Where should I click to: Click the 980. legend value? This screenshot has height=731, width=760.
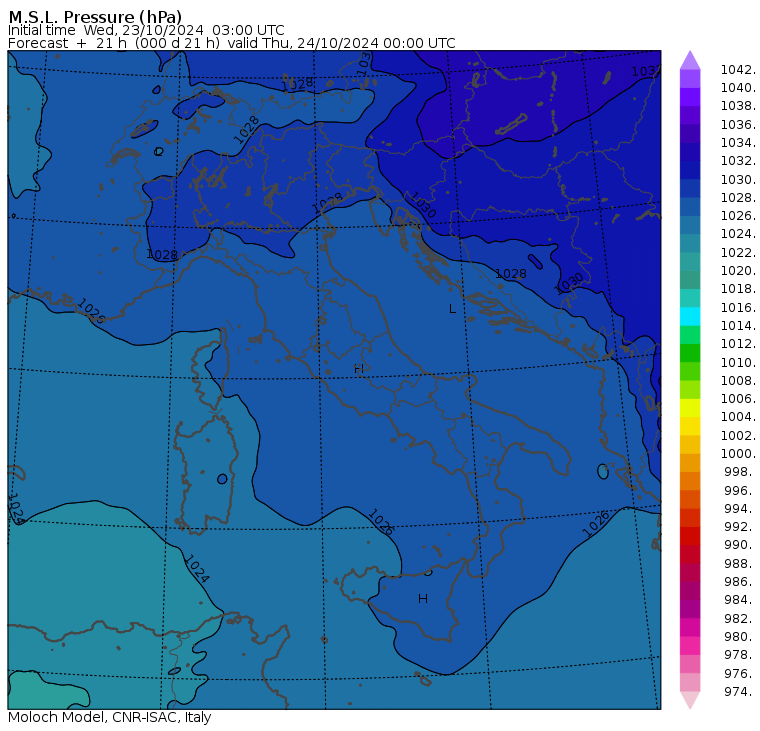tap(740, 636)
